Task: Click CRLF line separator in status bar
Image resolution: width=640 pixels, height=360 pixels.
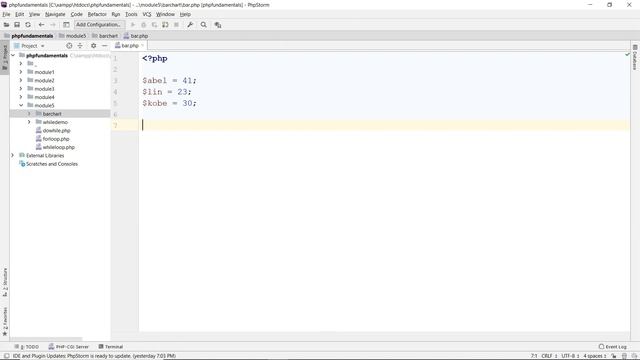Action: (x=549, y=356)
